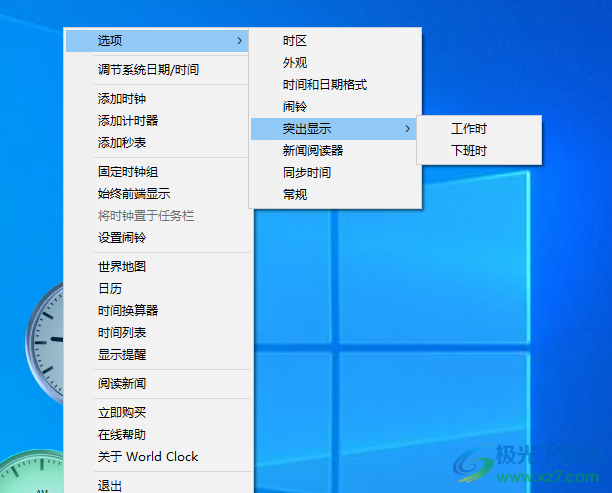Select 闹铃 in the options submenu
Viewport: 612px width, 493px height.
335,106
